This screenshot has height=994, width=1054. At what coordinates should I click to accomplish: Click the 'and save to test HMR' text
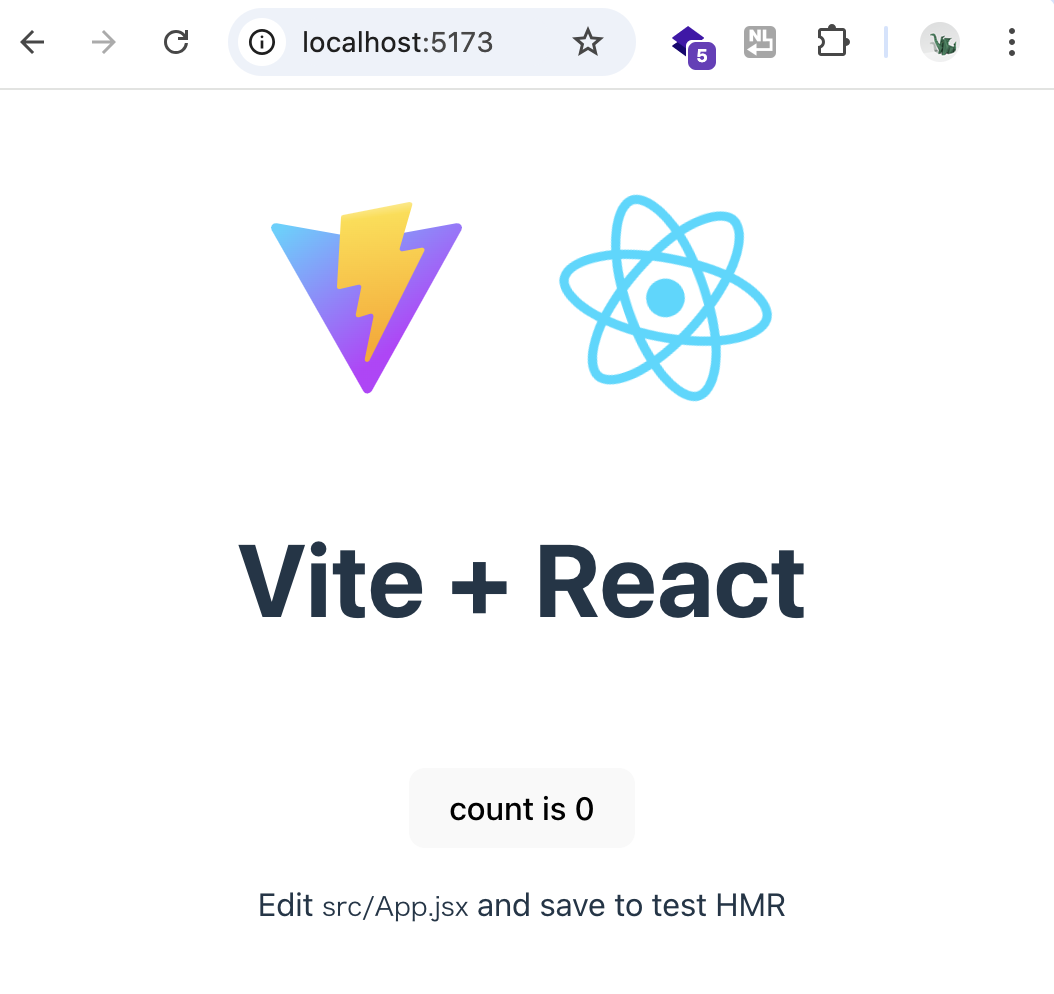click(631, 905)
